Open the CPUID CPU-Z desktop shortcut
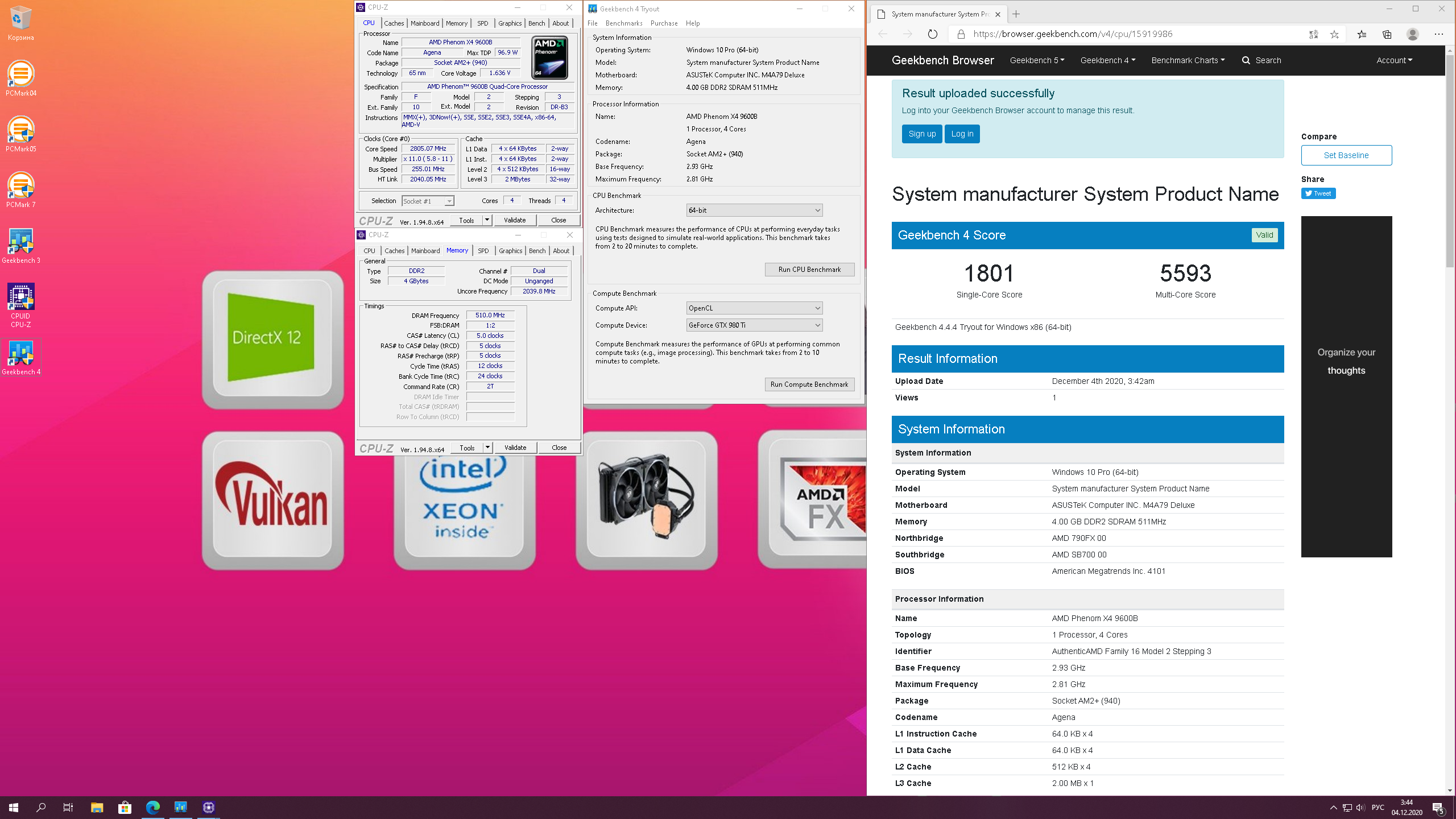The image size is (1456, 819). (x=20, y=305)
